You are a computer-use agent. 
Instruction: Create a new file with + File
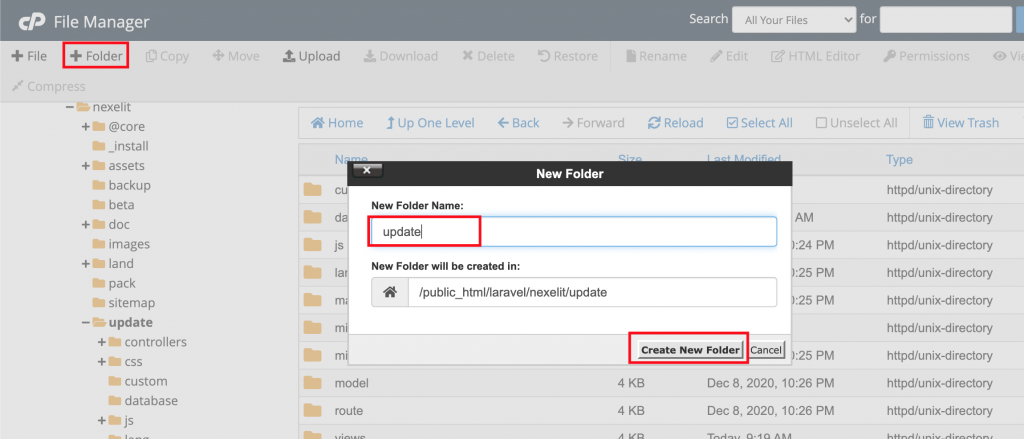29,56
